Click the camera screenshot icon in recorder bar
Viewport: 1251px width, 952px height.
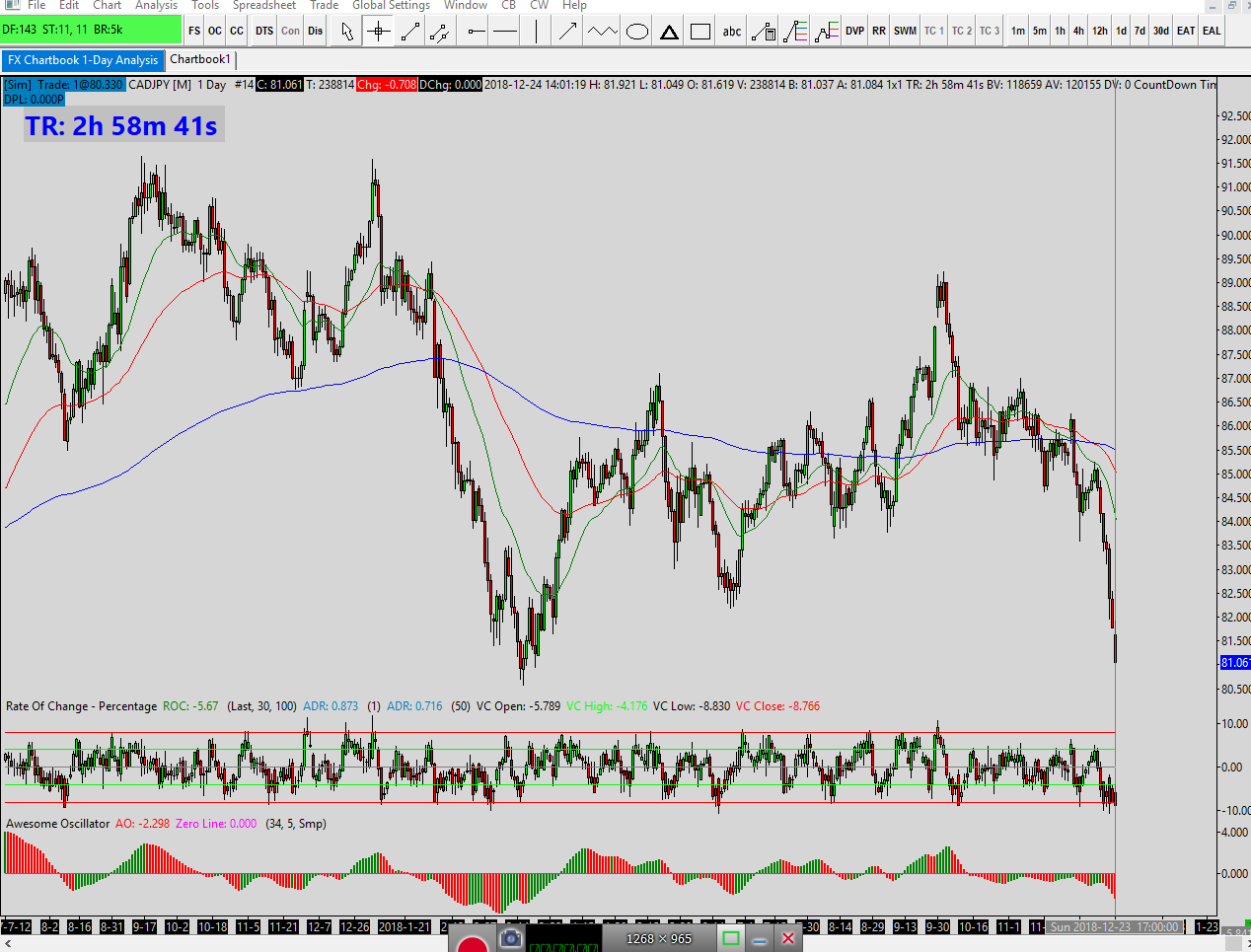click(x=511, y=938)
